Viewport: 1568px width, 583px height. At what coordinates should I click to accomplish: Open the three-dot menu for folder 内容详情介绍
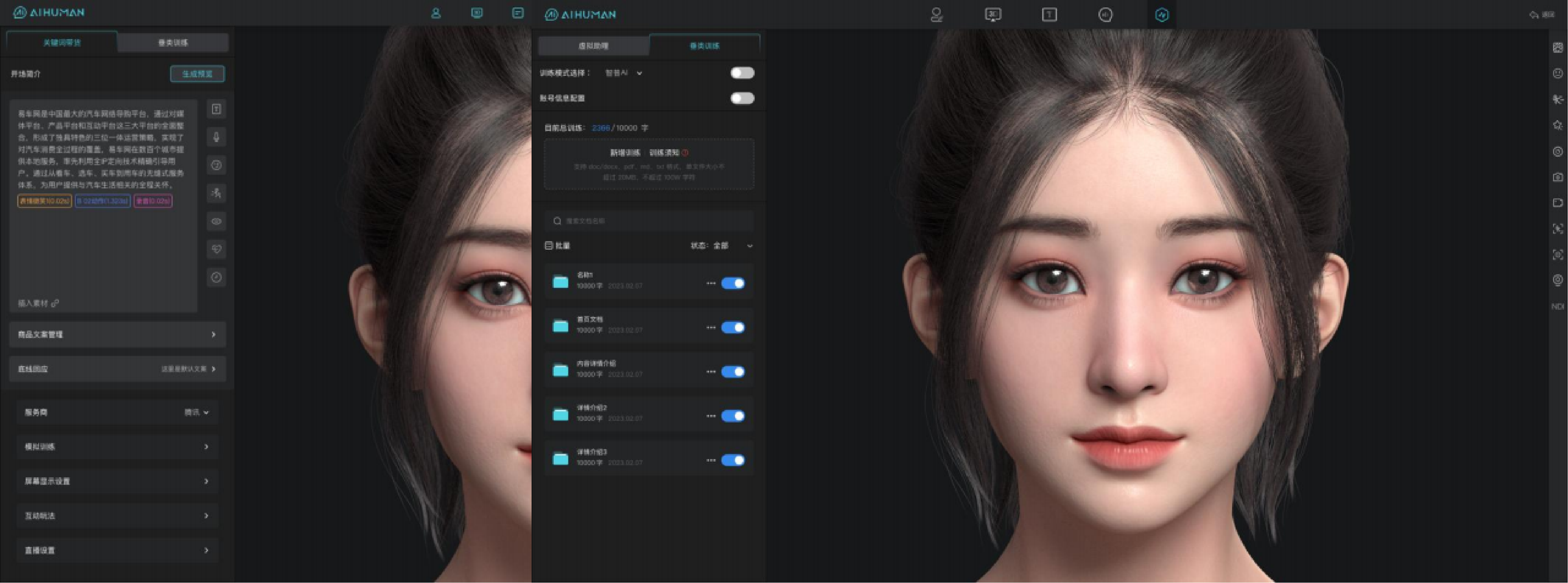pyautogui.click(x=710, y=372)
